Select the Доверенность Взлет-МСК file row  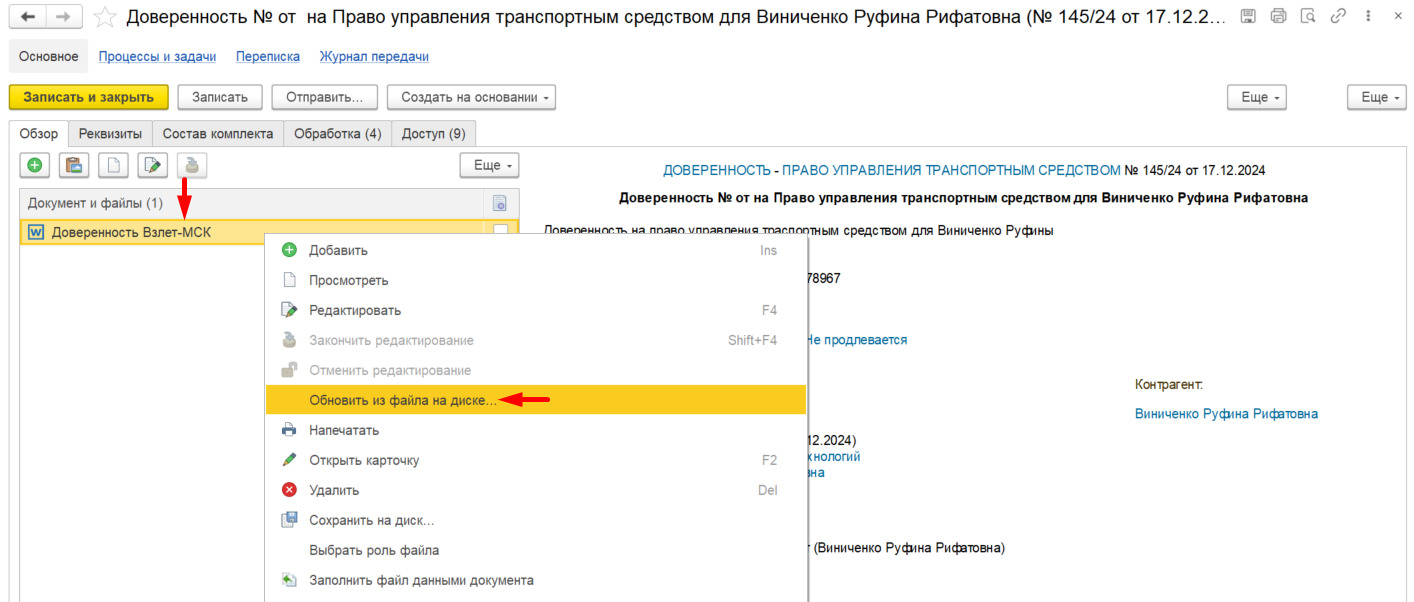268,232
